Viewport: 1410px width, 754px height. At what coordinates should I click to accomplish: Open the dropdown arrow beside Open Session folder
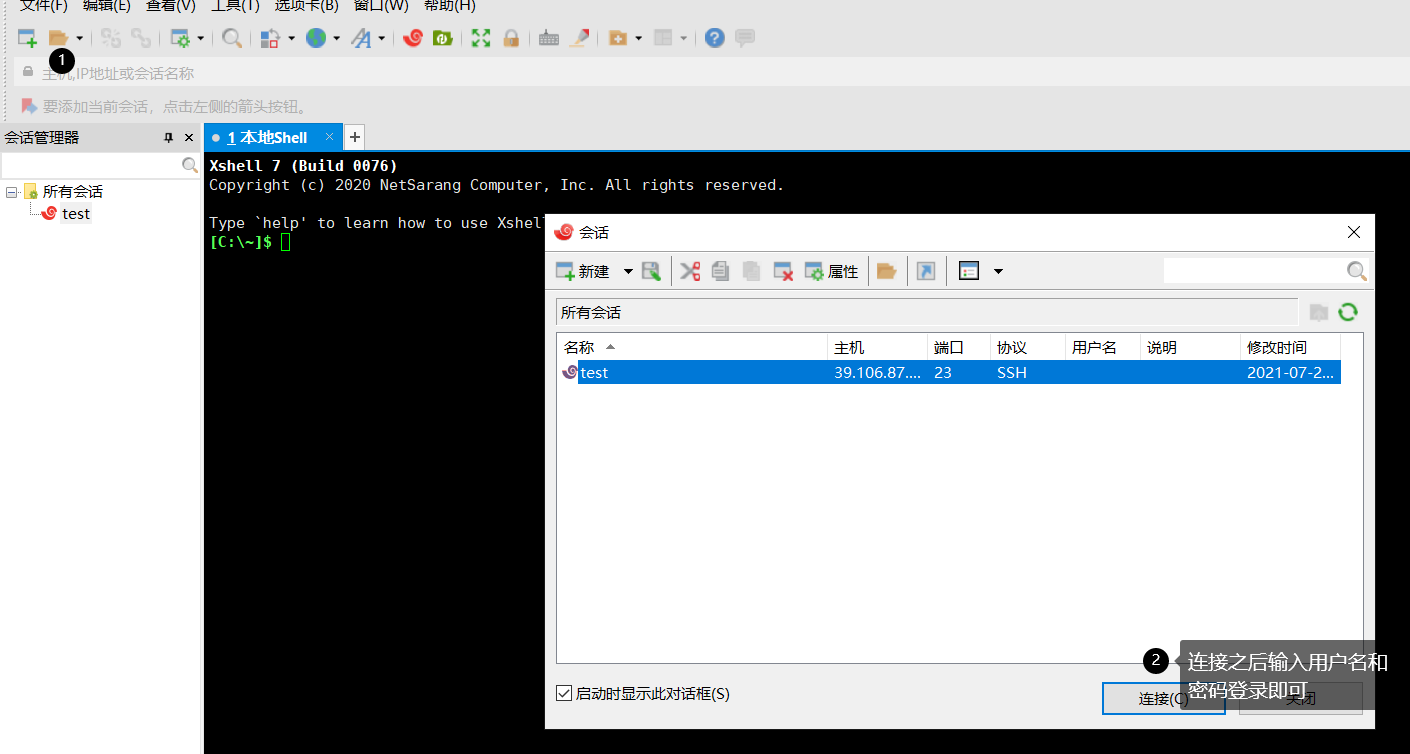pyautogui.click(x=79, y=38)
